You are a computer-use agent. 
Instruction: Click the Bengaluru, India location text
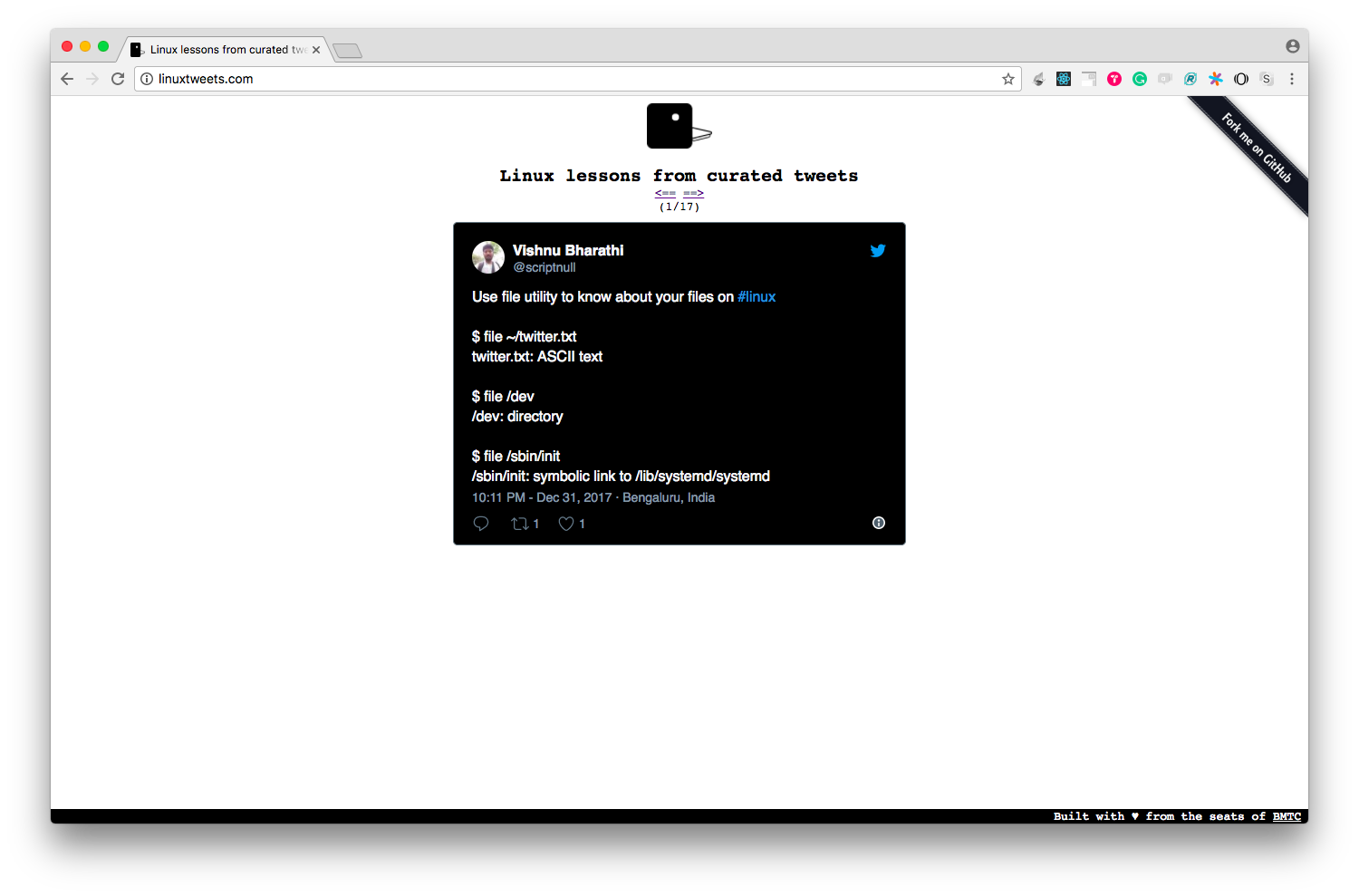(x=669, y=497)
